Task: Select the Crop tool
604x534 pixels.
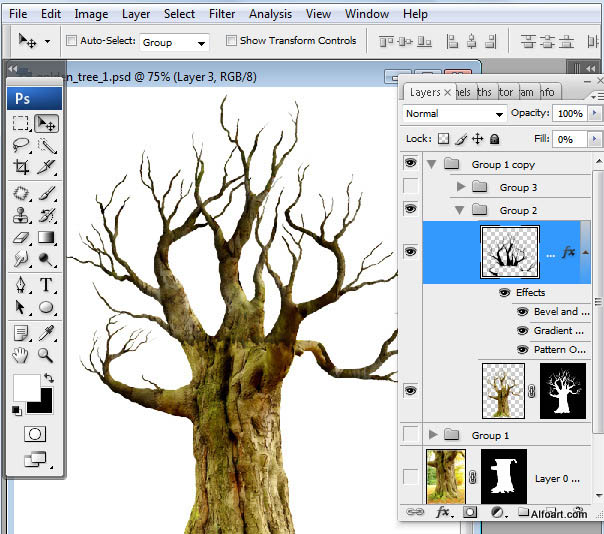Action: click(21, 168)
